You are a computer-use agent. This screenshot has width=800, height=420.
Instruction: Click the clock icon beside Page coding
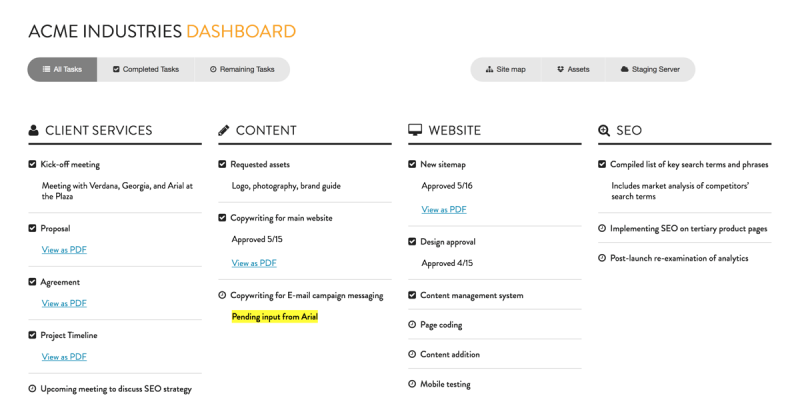point(412,325)
